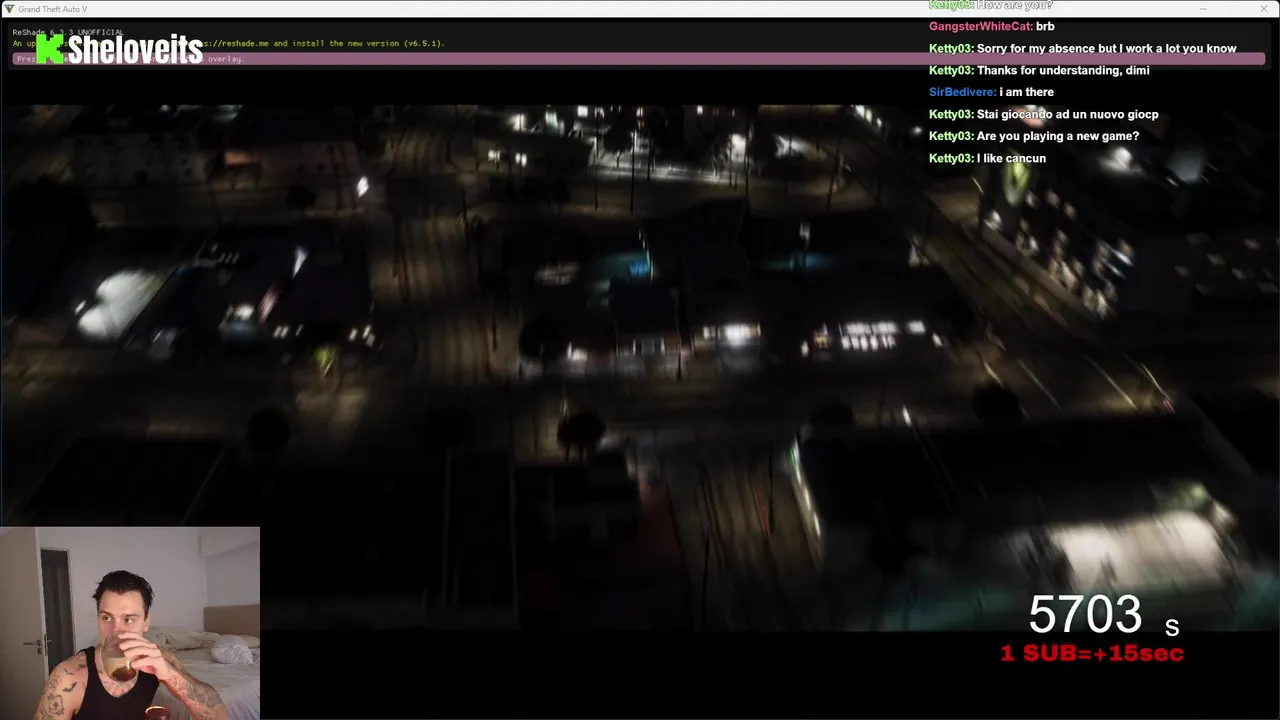This screenshot has height=720, width=1280.
Task: Click the pink ReShade overlay progress bar
Action: pyautogui.click(x=640, y=59)
